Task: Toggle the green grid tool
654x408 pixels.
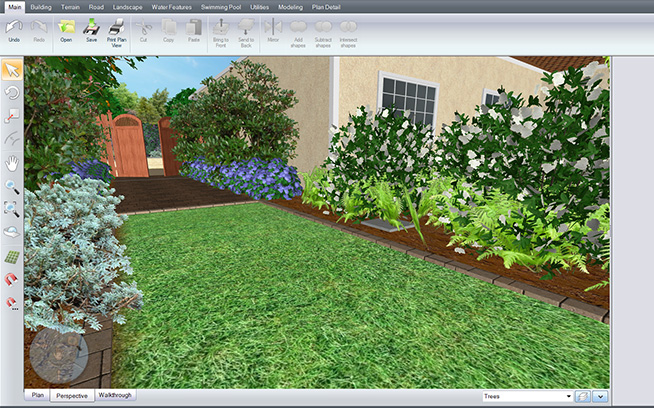Action: 12,255
